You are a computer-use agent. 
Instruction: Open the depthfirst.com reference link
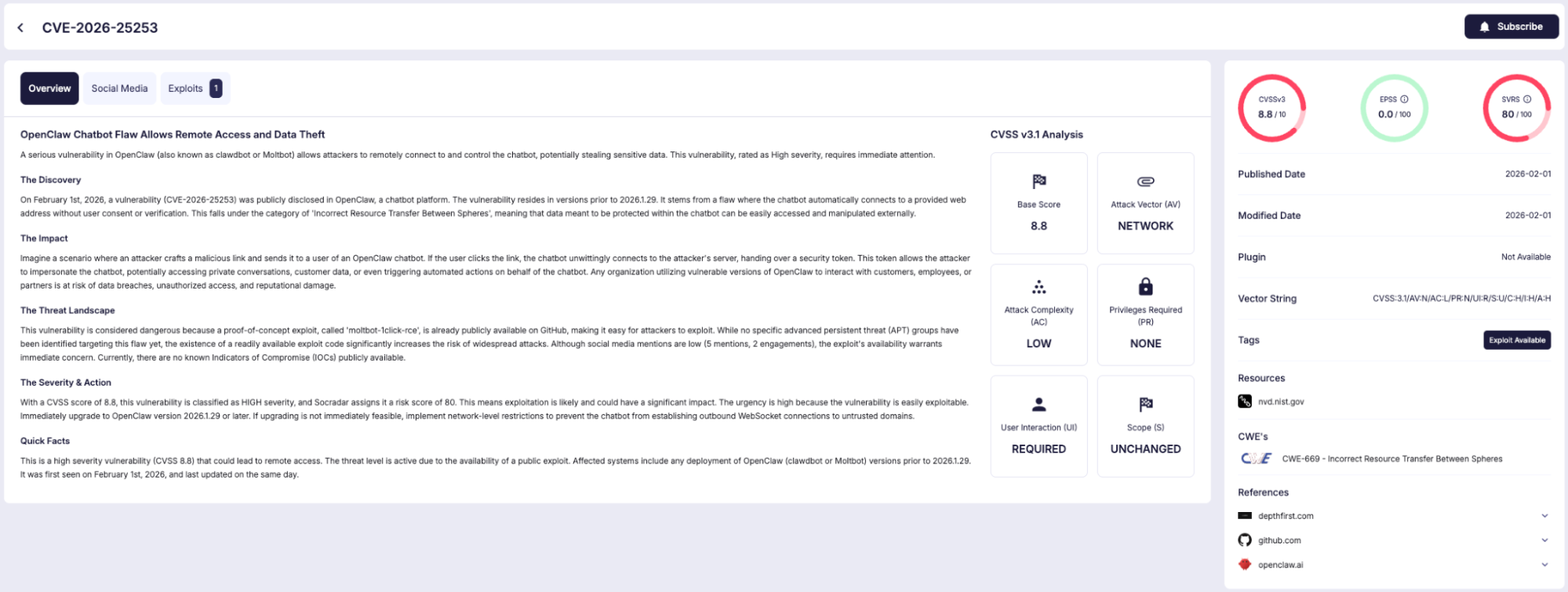point(1286,516)
